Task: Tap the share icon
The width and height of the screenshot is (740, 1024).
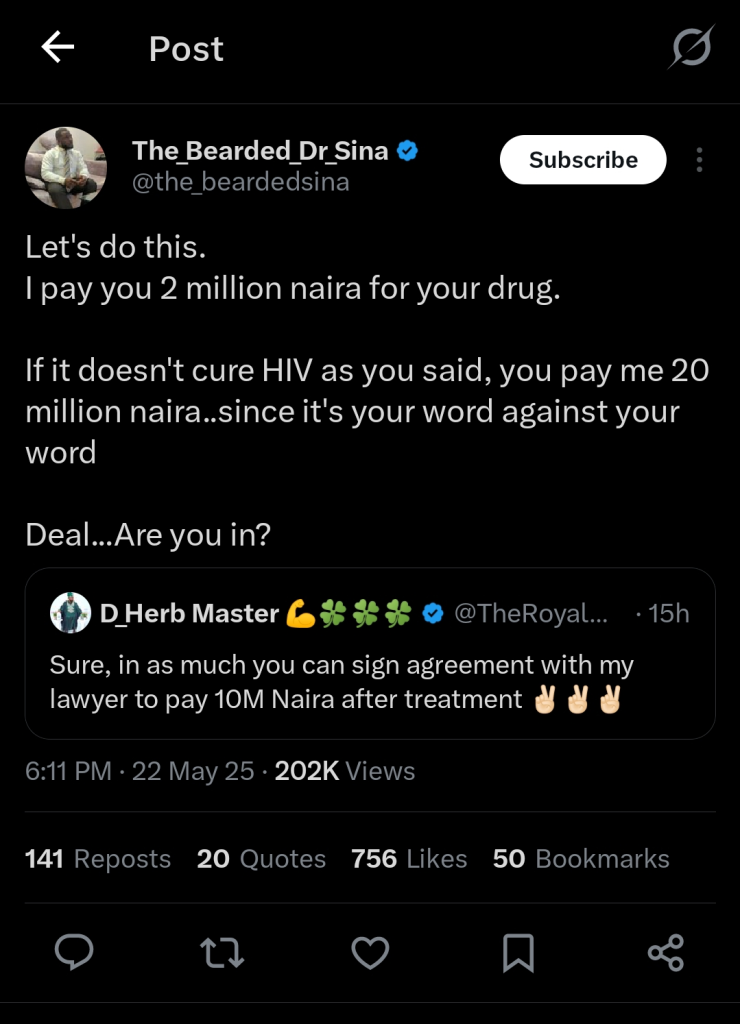Action: [666, 951]
